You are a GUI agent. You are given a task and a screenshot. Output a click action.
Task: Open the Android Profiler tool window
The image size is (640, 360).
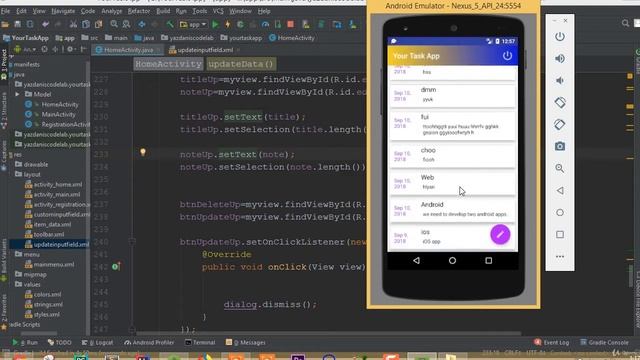[x=149, y=342]
